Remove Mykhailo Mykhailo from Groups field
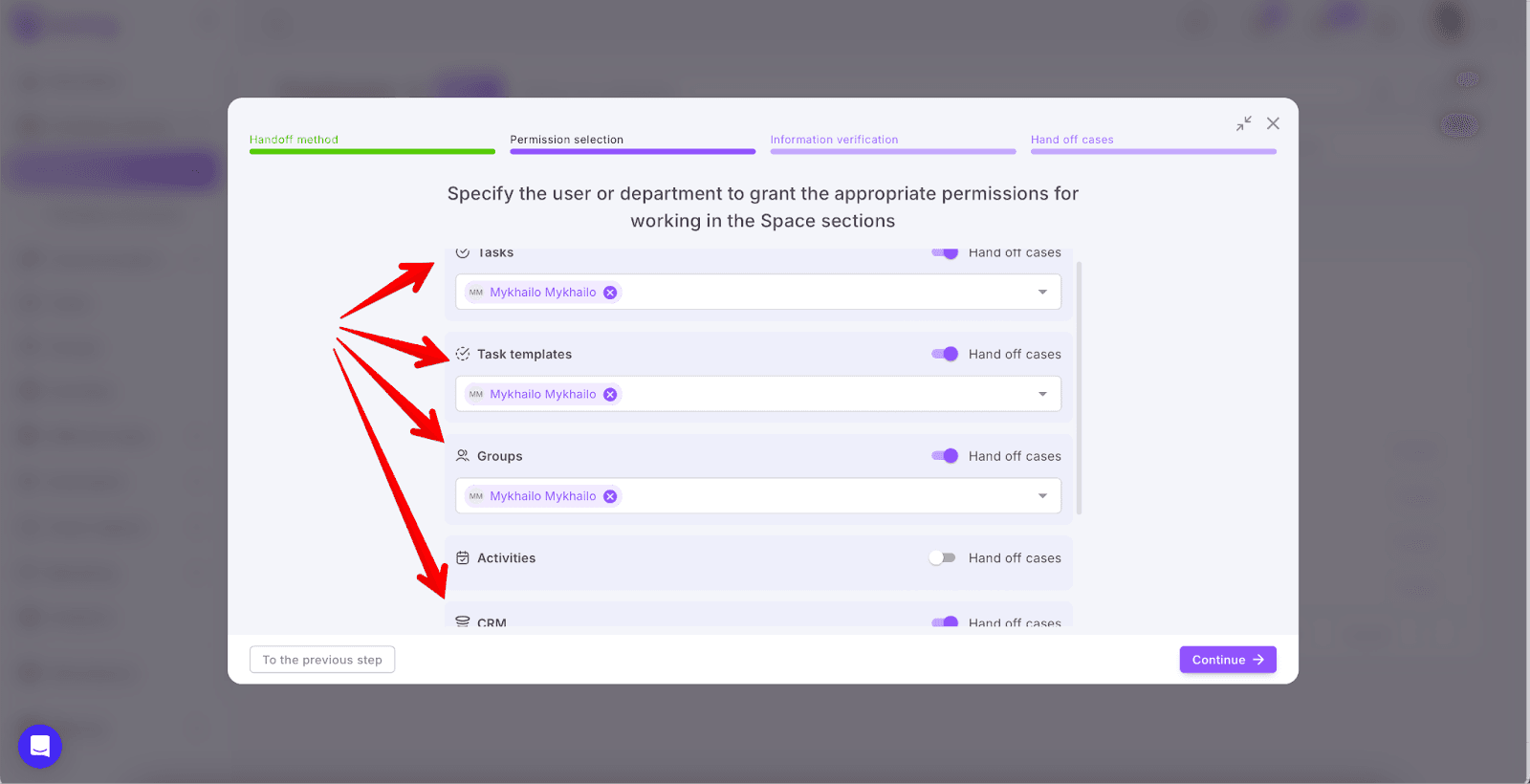1530x784 pixels. (610, 496)
